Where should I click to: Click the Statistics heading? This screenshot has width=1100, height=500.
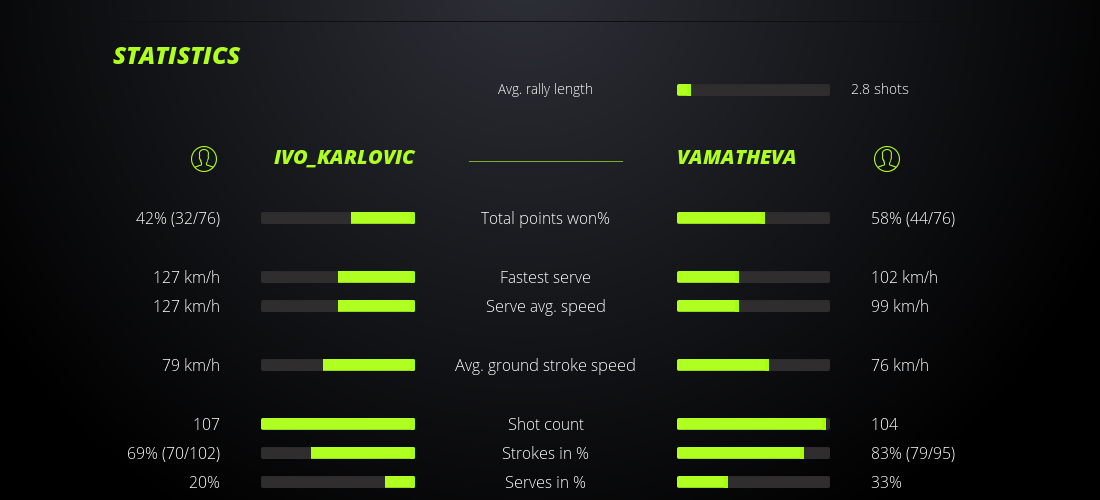pyautogui.click(x=177, y=56)
